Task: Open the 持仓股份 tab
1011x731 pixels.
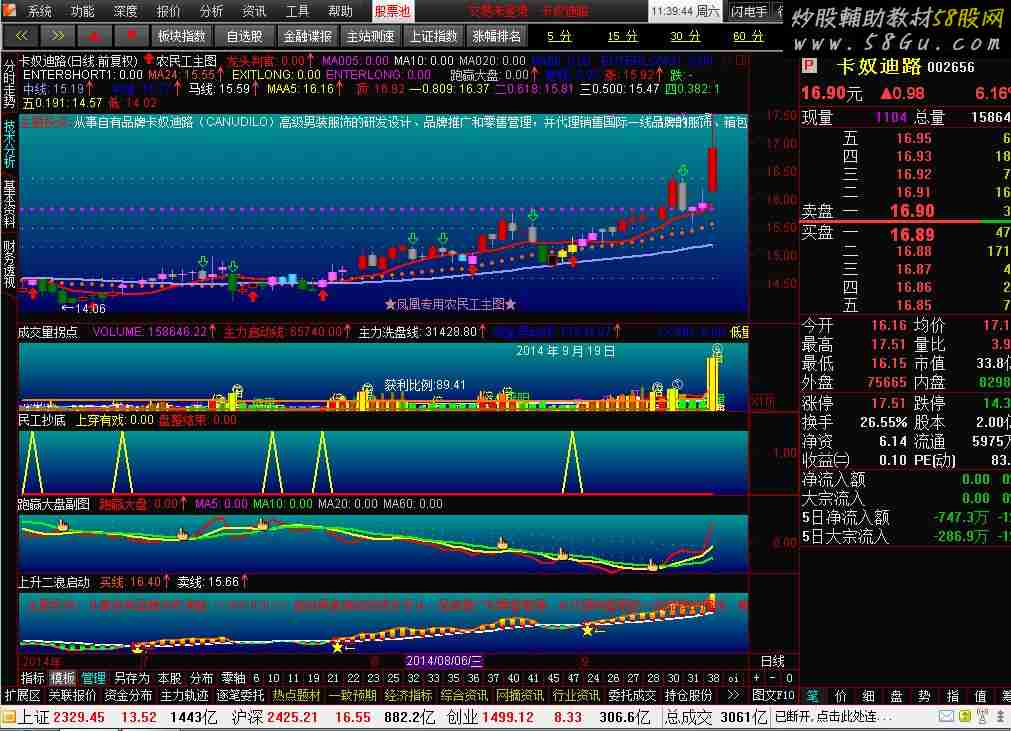Action: pyautogui.click(x=688, y=696)
